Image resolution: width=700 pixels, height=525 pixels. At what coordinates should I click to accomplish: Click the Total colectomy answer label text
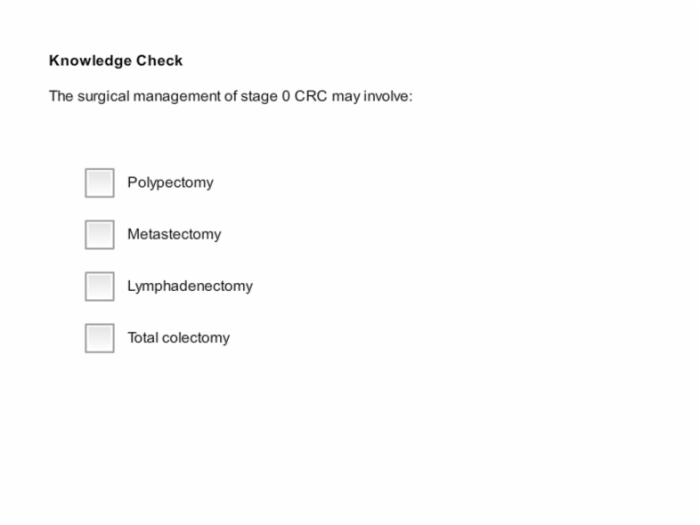click(179, 338)
